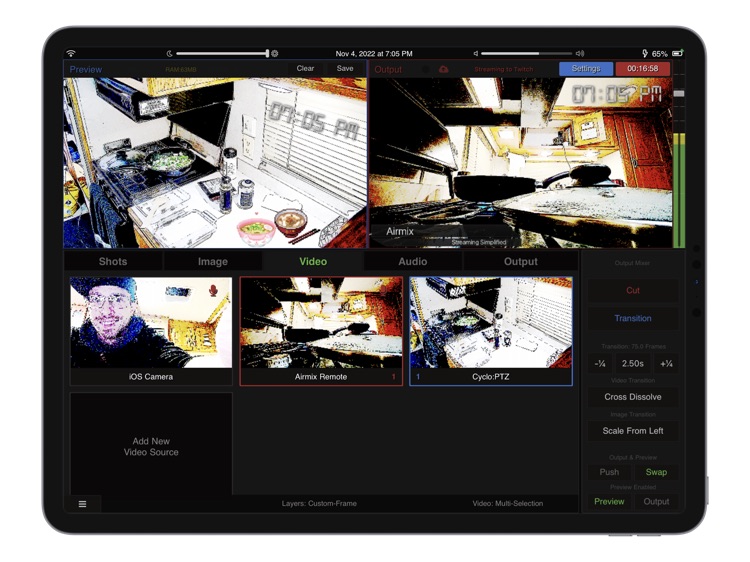The image size is (750, 562).
Task: Click the blue Preview title label
Action: pyautogui.click(x=86, y=69)
